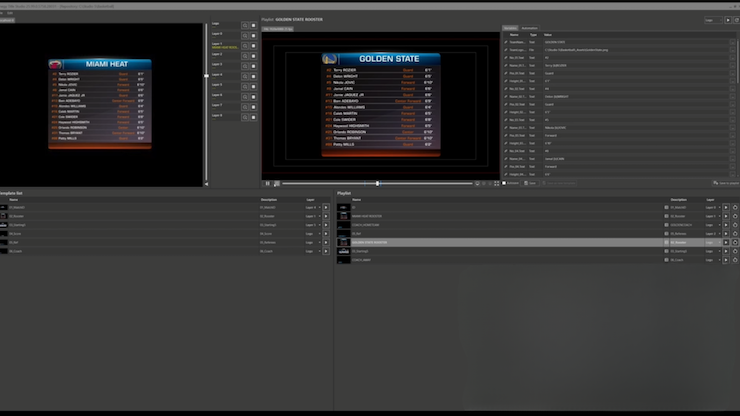
Task: Play the 02_Roster template in Template list
Action: click(x=325, y=216)
